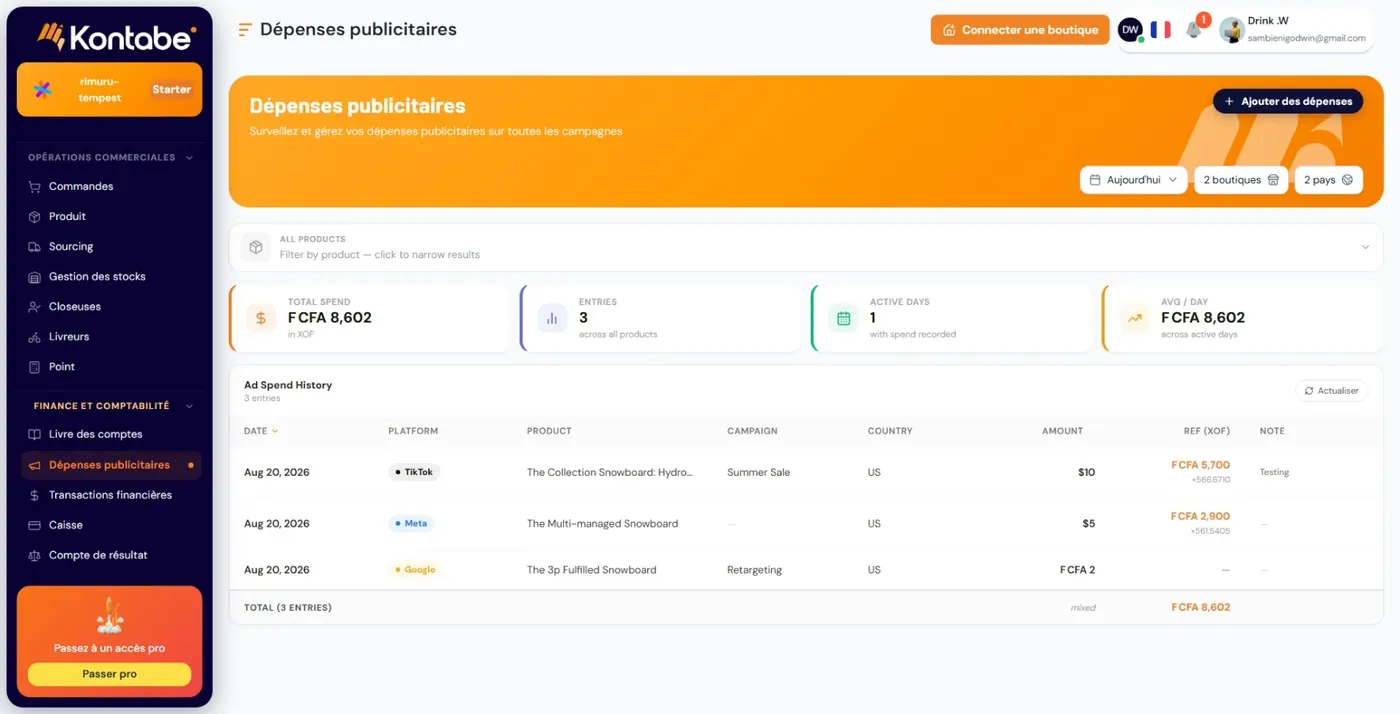This screenshot has width=1400, height=714.
Task: Click the Total Spend dollar icon
Action: point(261,318)
